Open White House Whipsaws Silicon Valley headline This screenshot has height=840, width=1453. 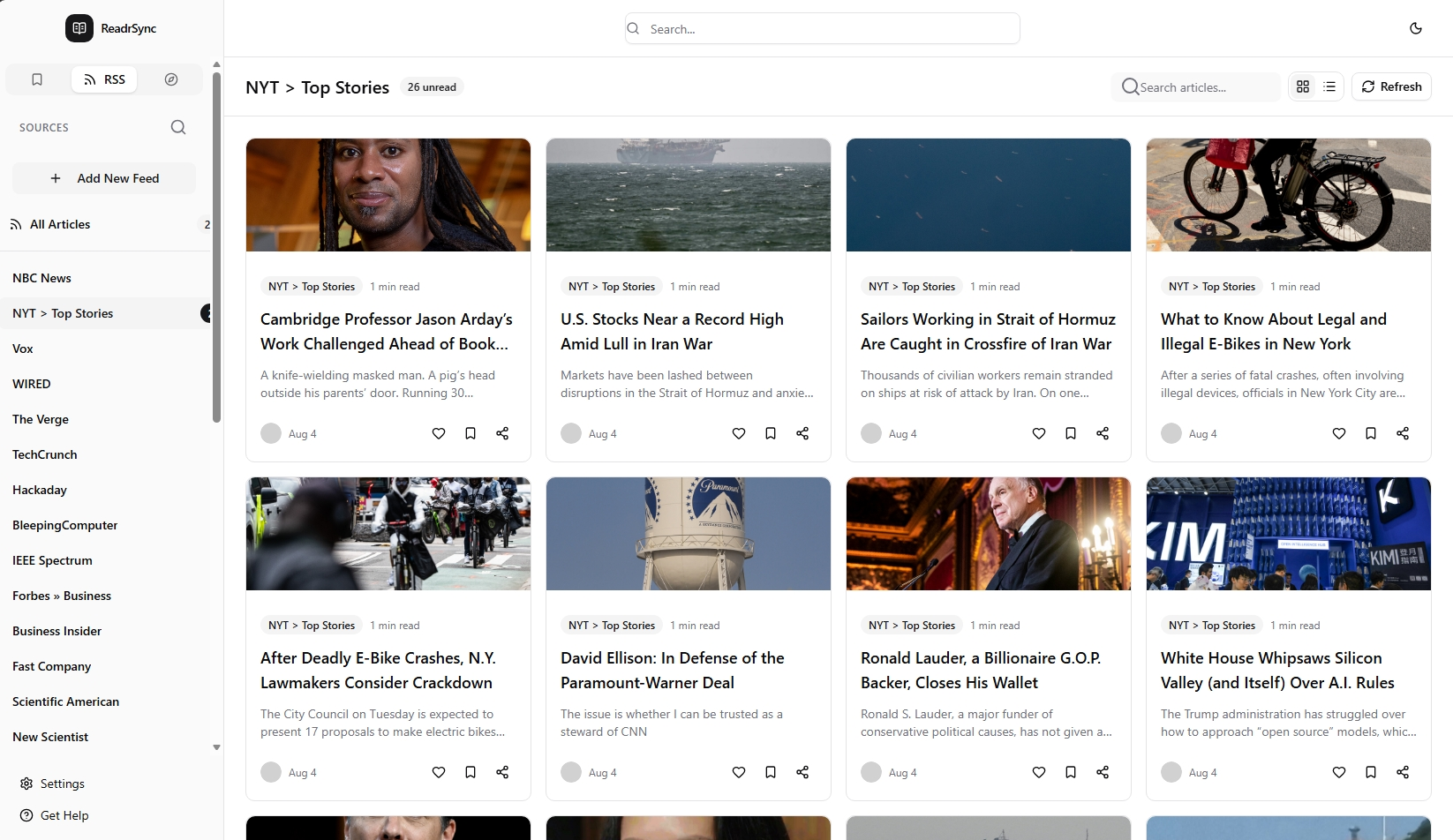tap(1277, 671)
